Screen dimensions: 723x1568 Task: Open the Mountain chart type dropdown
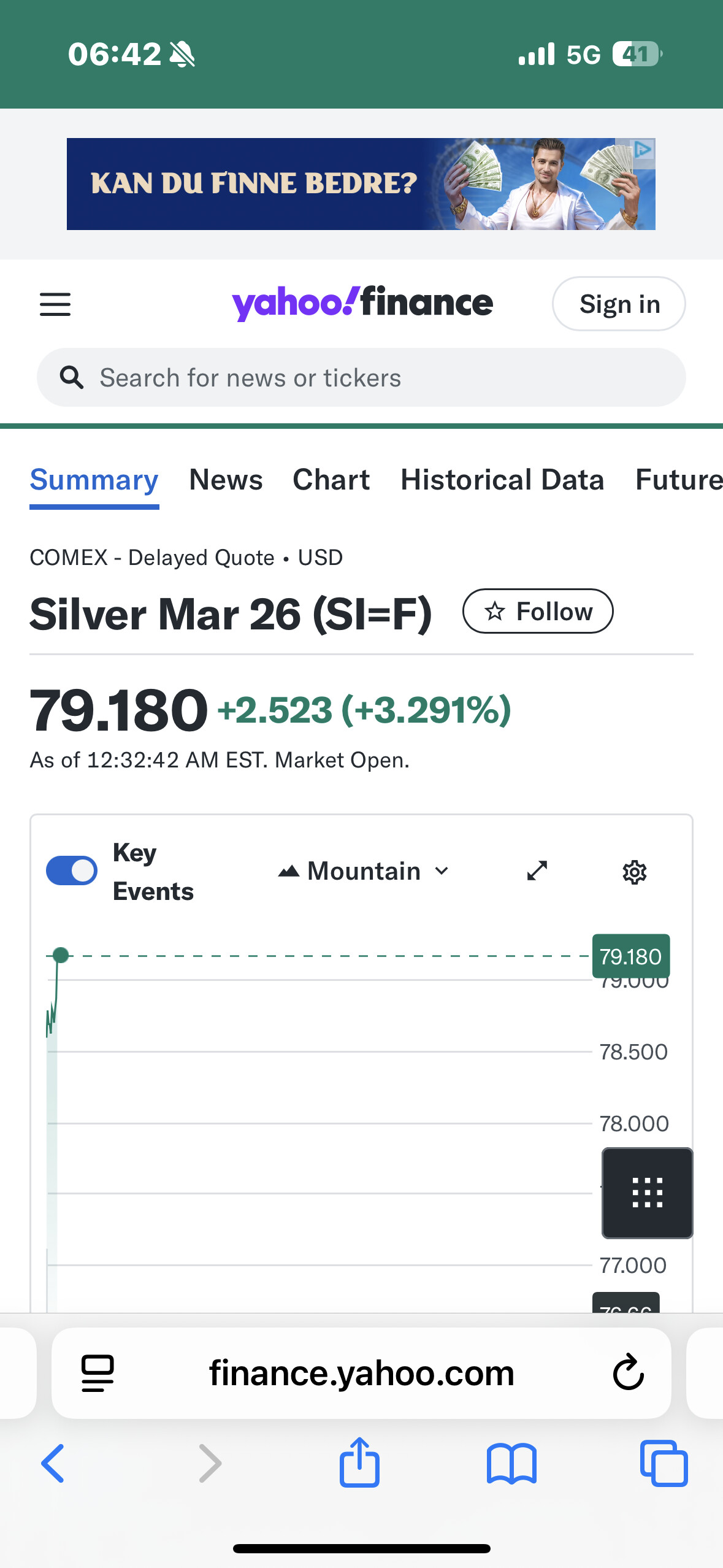pyautogui.click(x=364, y=871)
